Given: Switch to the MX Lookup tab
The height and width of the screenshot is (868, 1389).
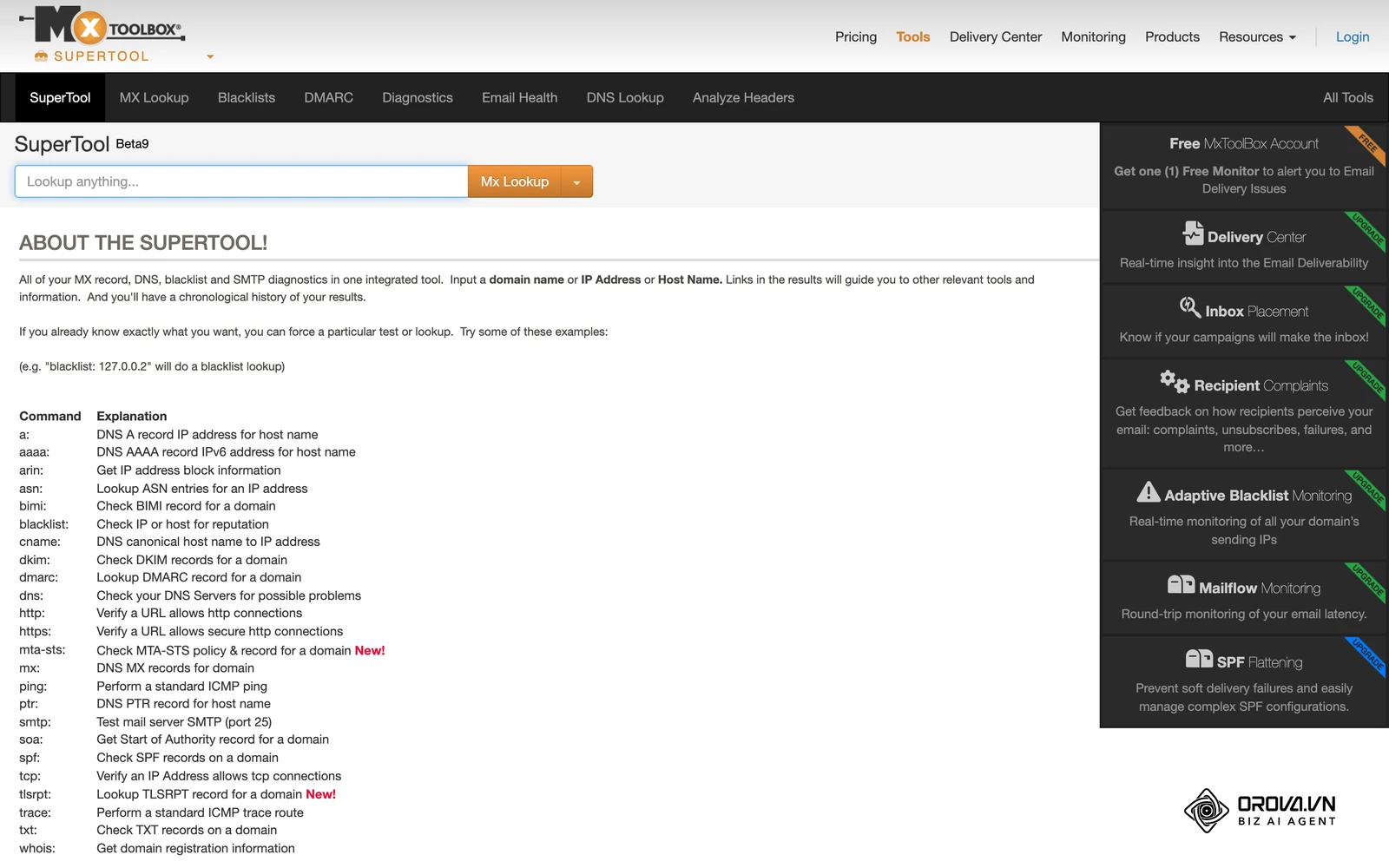Looking at the screenshot, I should coord(154,97).
